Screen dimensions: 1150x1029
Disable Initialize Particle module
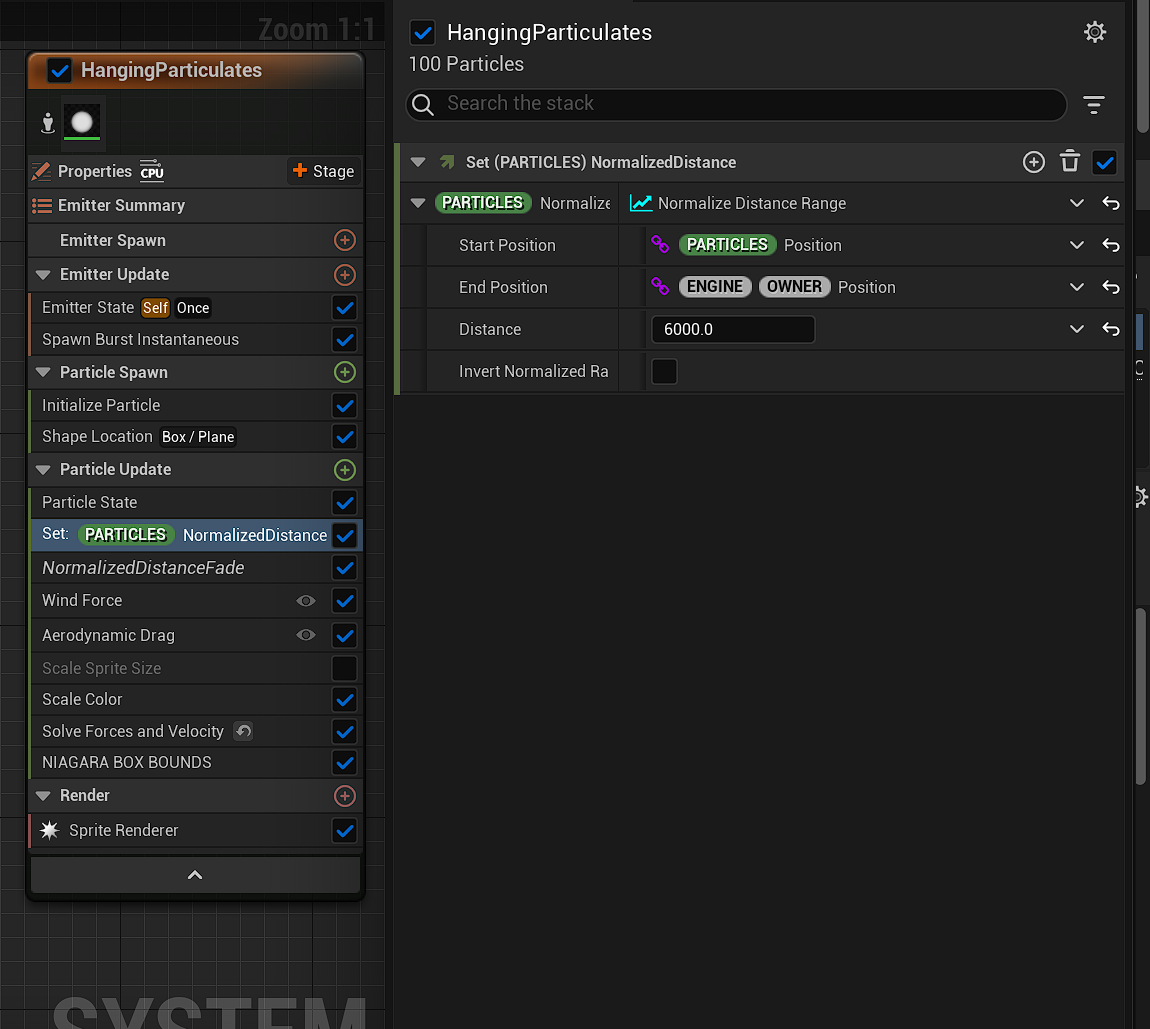345,405
